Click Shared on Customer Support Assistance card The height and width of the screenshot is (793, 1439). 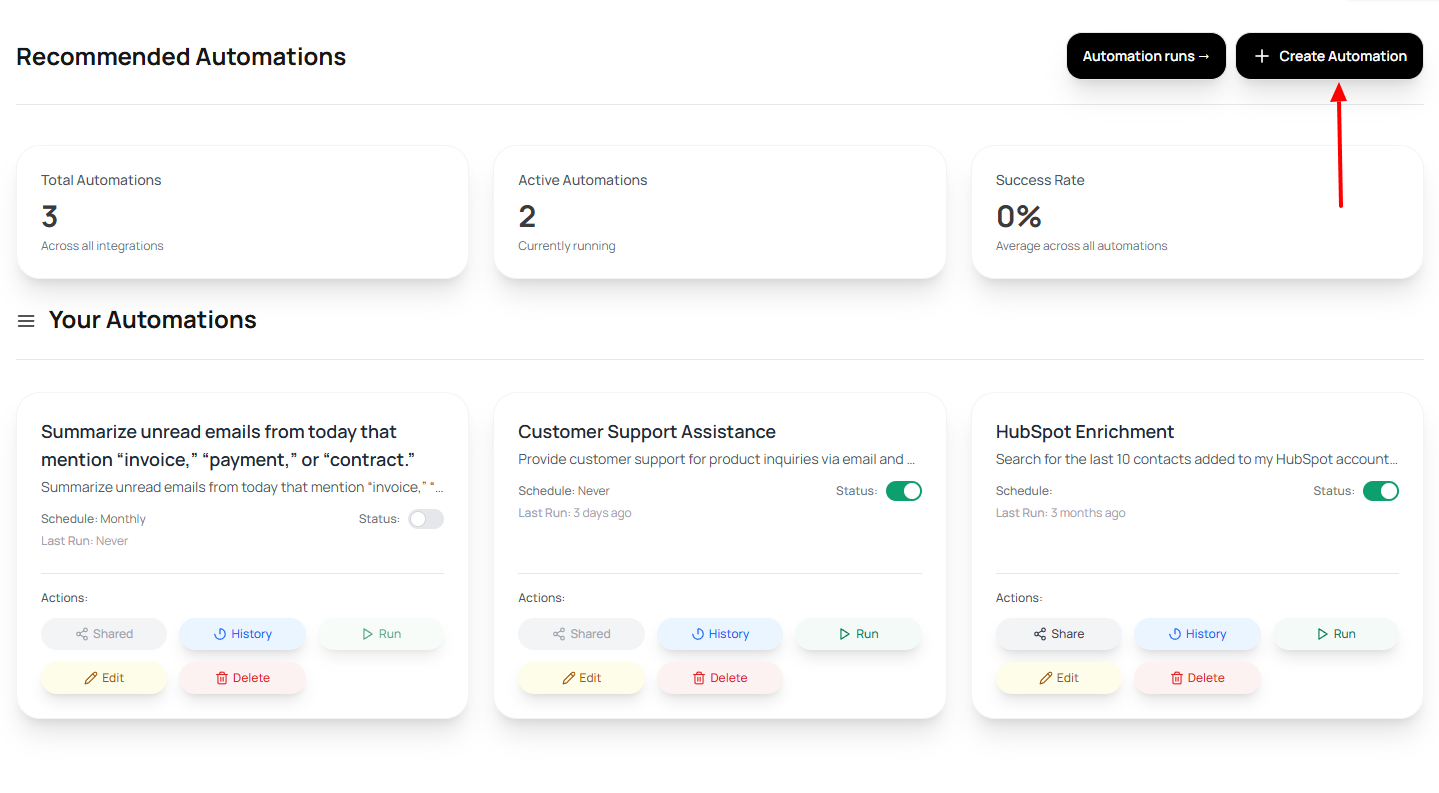(x=581, y=634)
